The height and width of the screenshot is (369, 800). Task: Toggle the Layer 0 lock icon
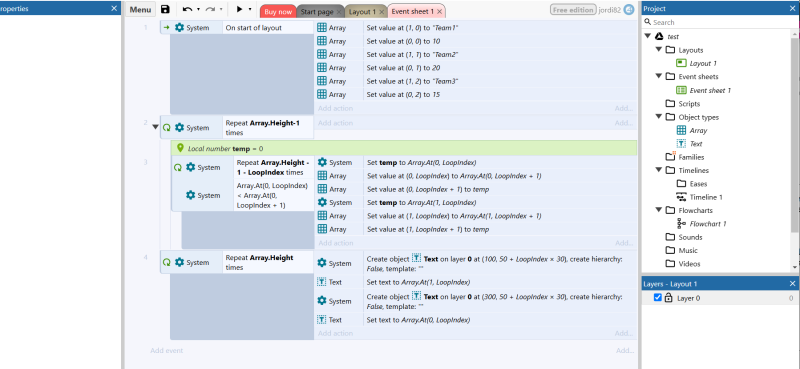tap(668, 298)
